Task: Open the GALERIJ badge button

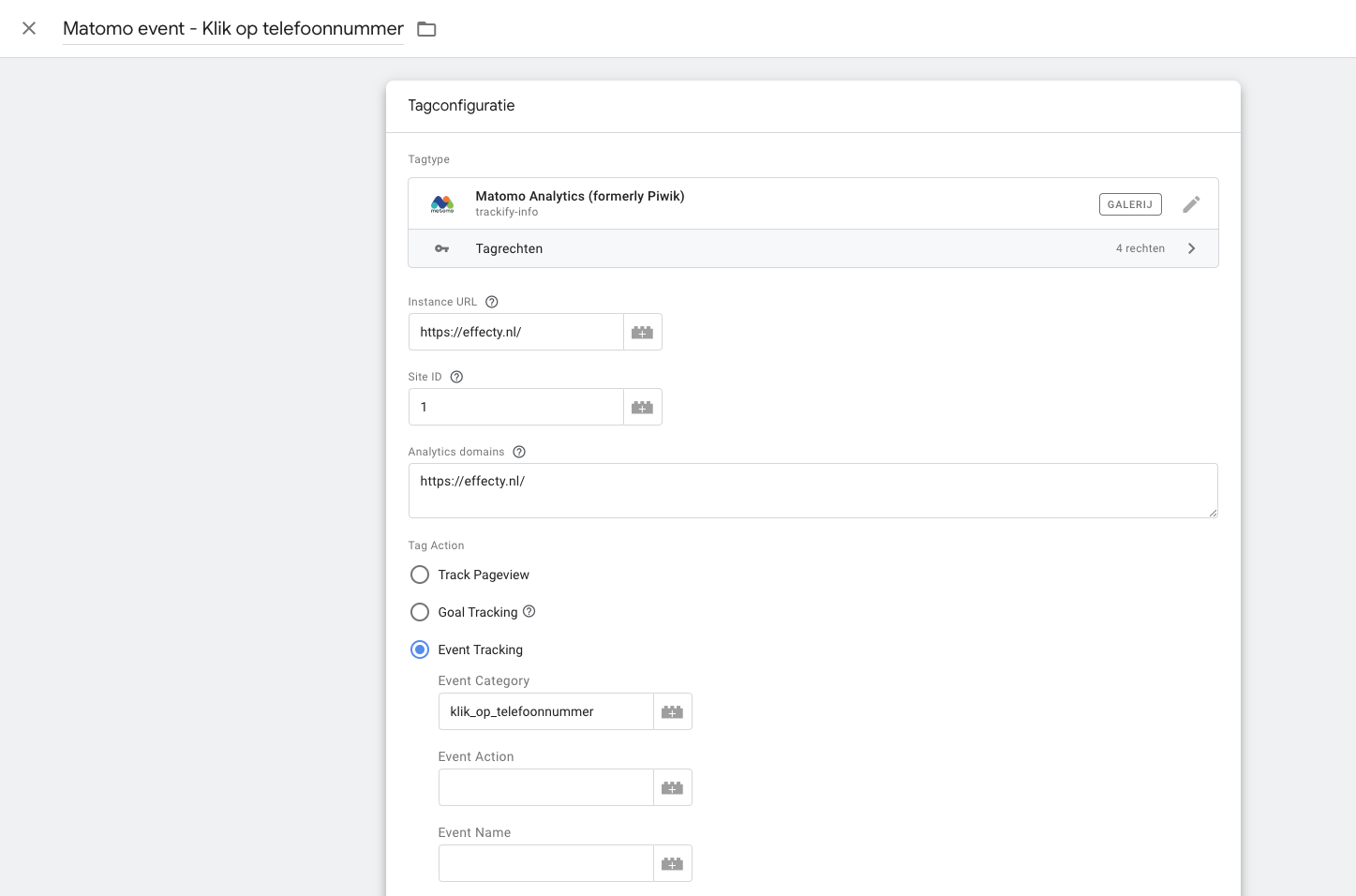Action: pos(1130,204)
